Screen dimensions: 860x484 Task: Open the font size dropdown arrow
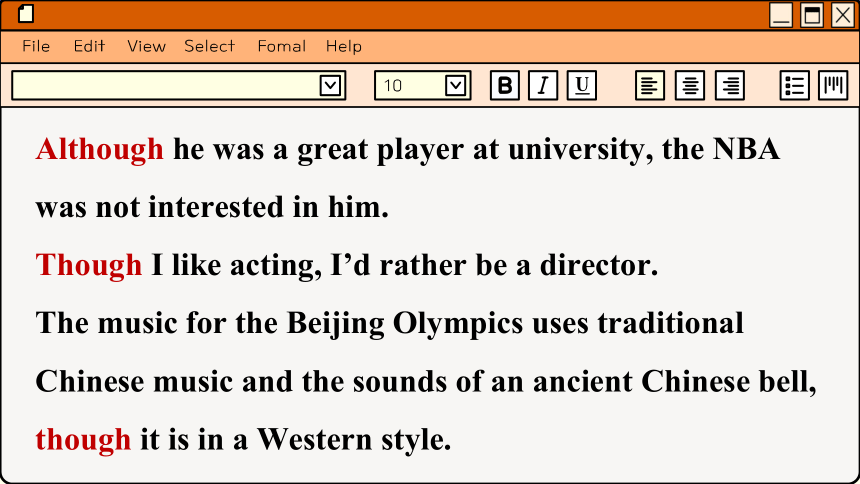pyautogui.click(x=456, y=86)
